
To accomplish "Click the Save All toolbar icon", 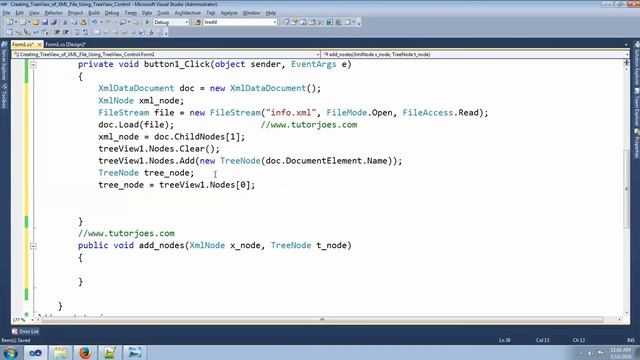I will (x=53, y=22).
